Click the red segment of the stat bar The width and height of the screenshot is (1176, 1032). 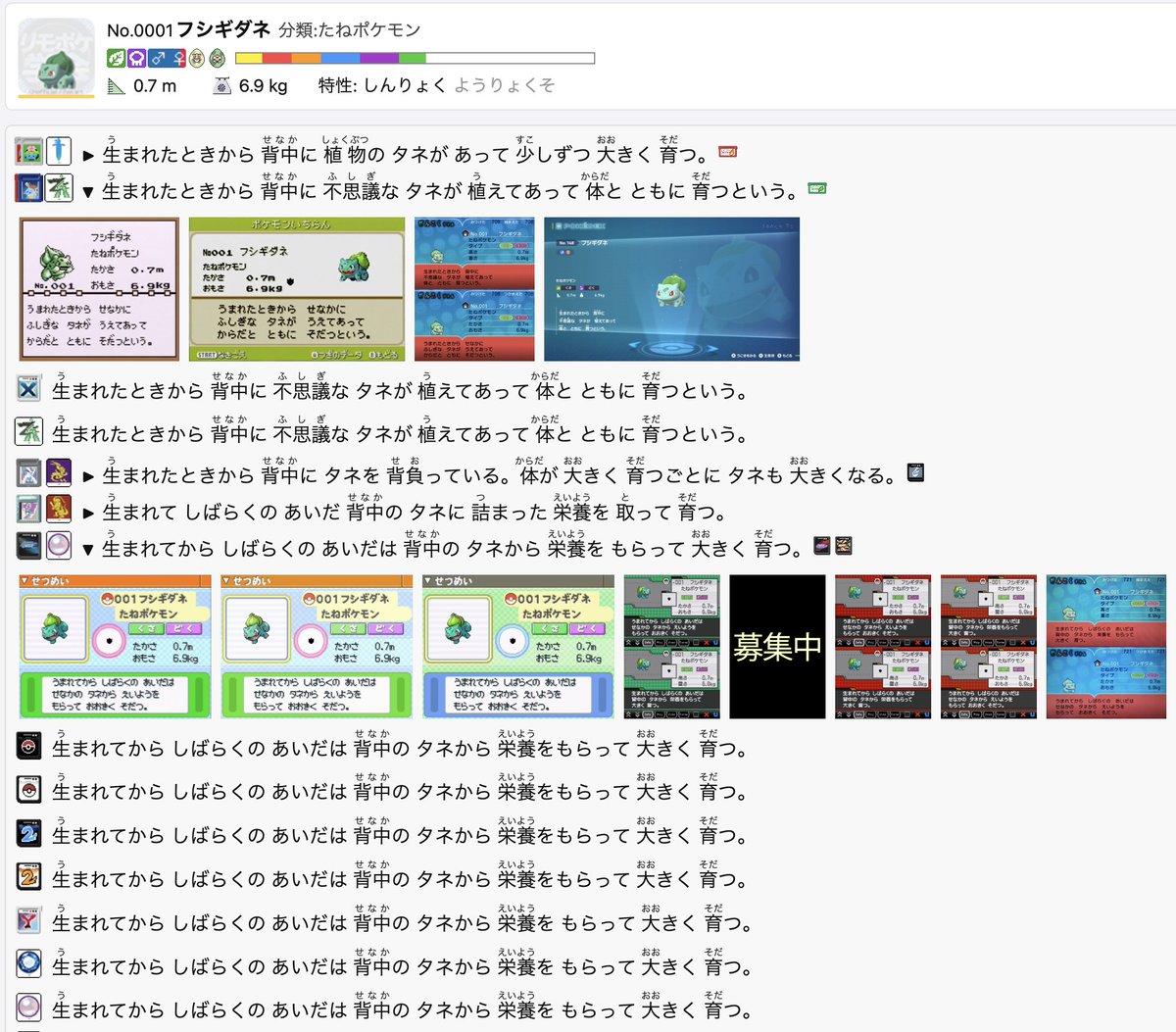click(277, 59)
